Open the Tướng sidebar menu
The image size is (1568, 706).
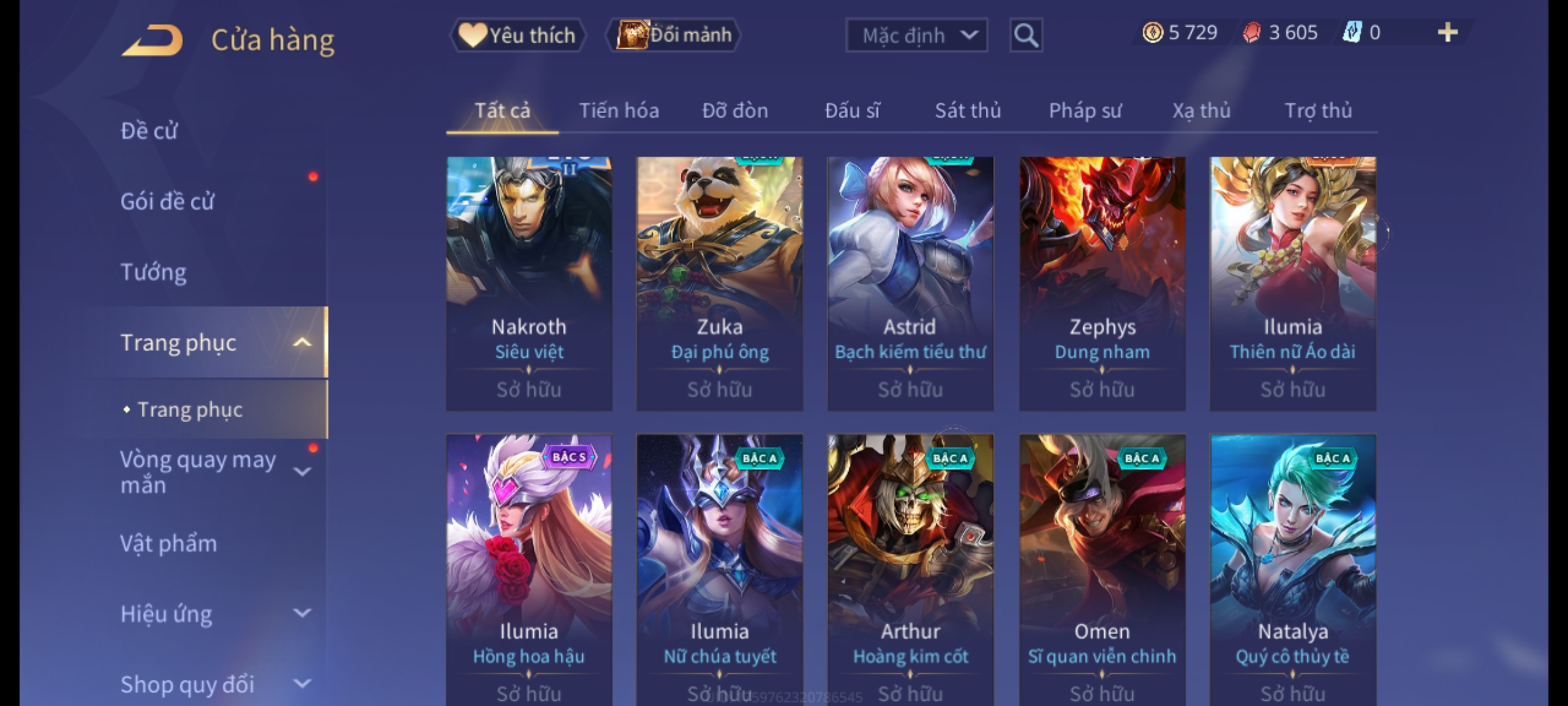(154, 272)
